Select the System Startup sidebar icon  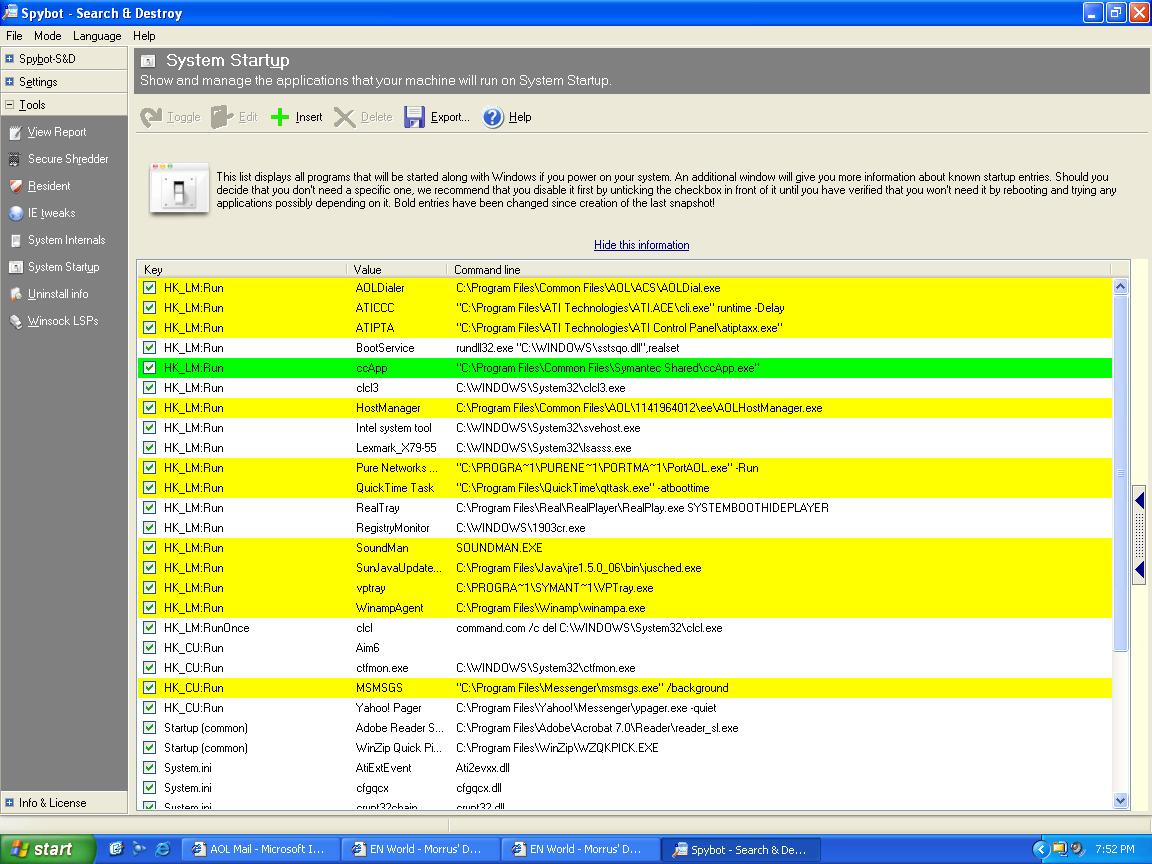point(15,267)
